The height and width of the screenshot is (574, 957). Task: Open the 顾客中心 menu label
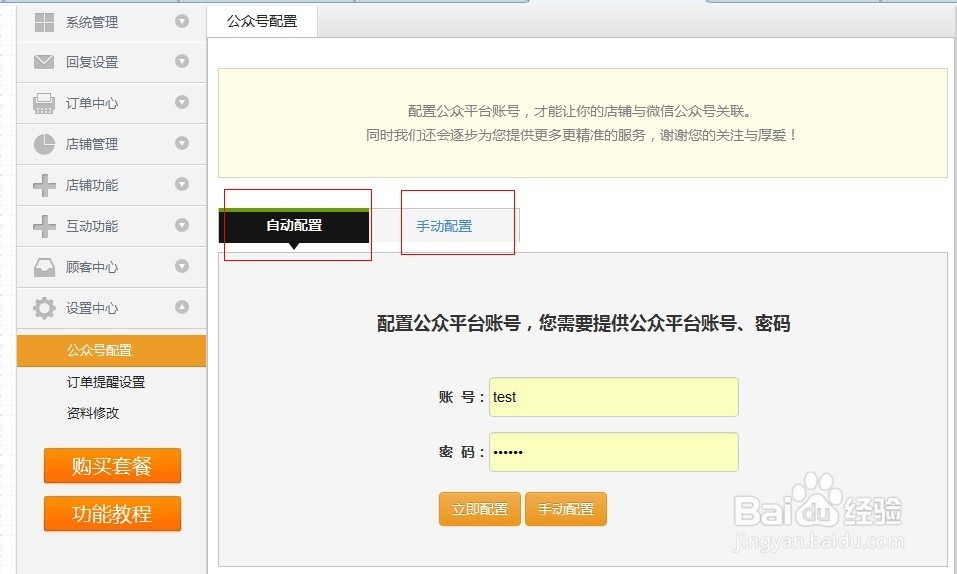click(92, 267)
